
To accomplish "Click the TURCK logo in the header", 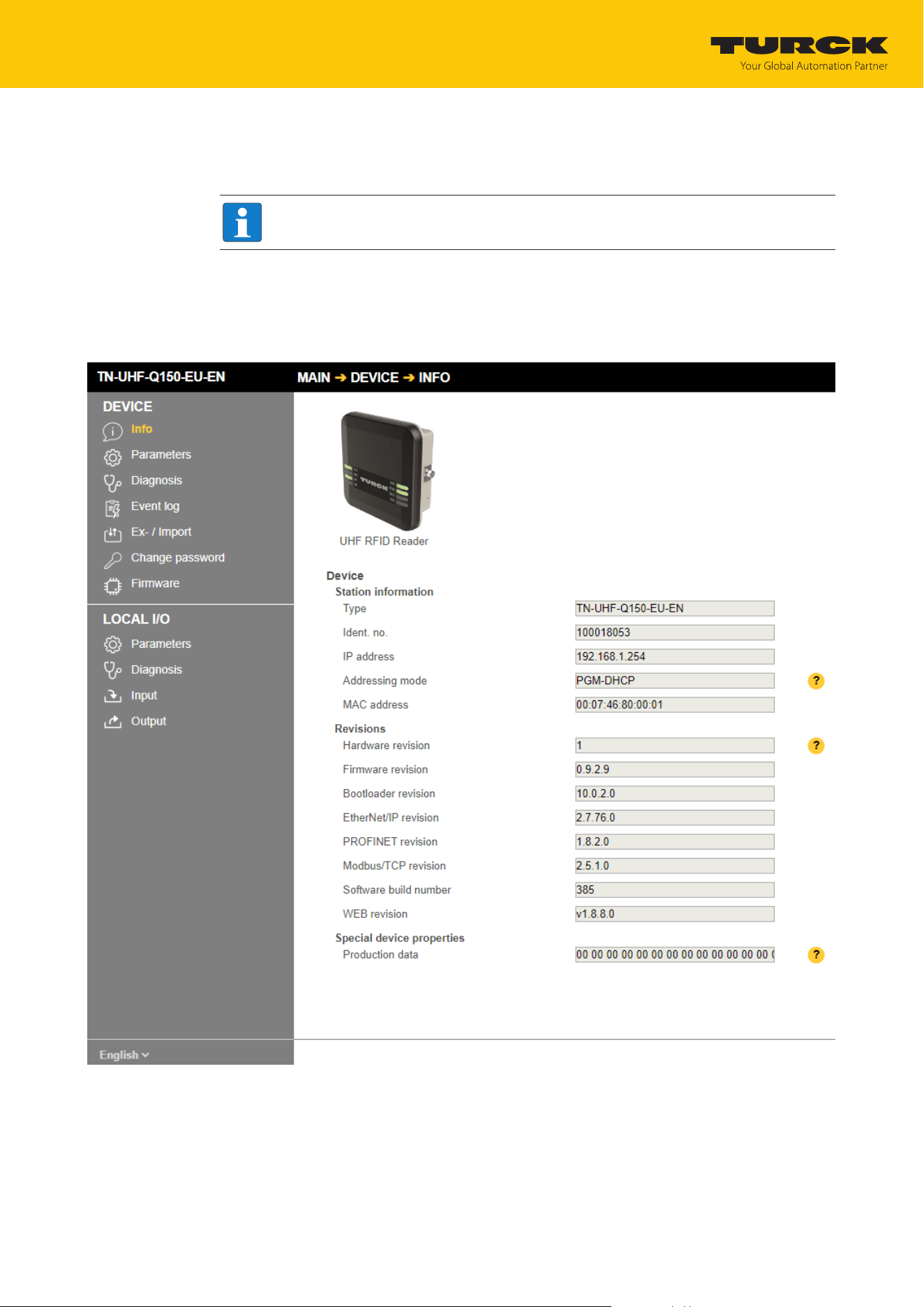I will pos(799,46).
